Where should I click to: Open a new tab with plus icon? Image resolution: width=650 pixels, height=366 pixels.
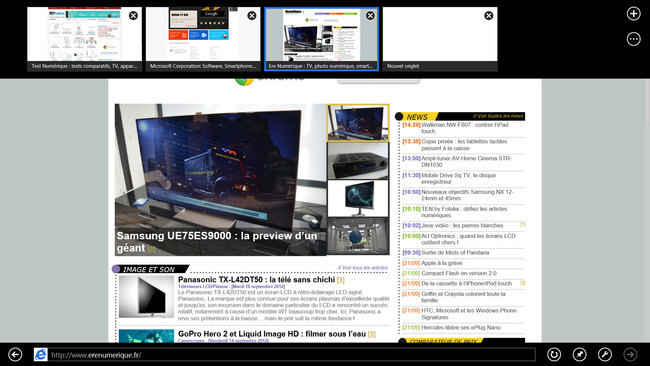(633, 14)
